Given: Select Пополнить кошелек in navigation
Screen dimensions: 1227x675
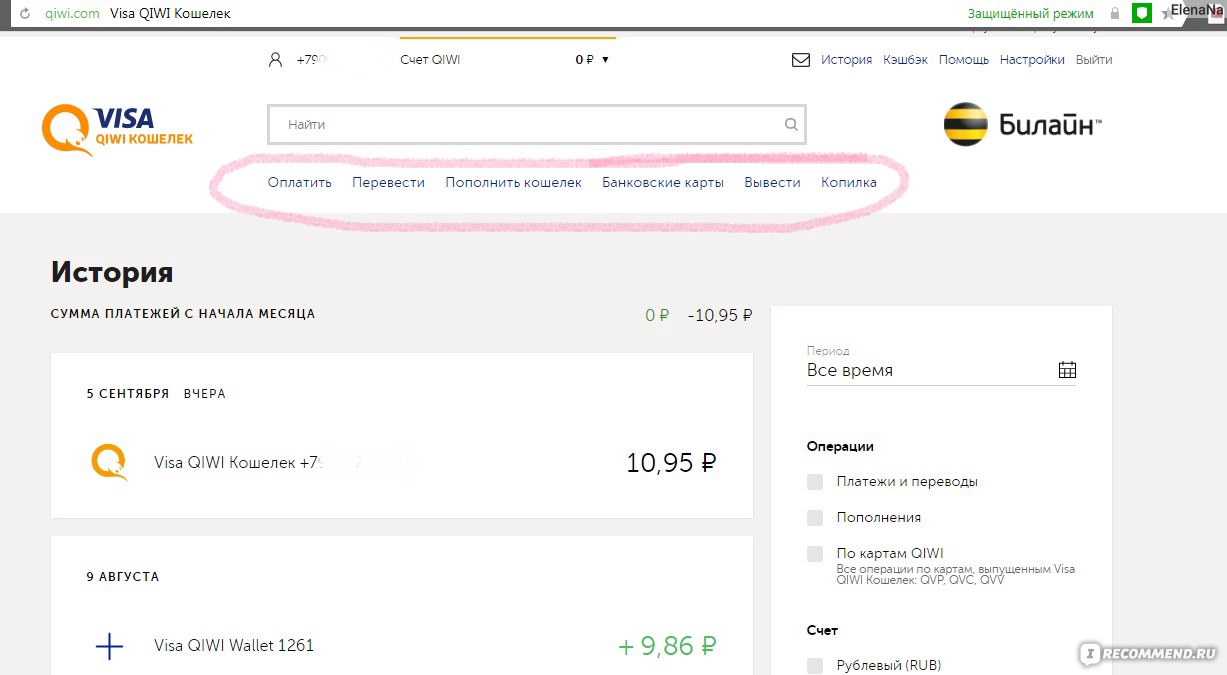Looking at the screenshot, I should (x=514, y=183).
